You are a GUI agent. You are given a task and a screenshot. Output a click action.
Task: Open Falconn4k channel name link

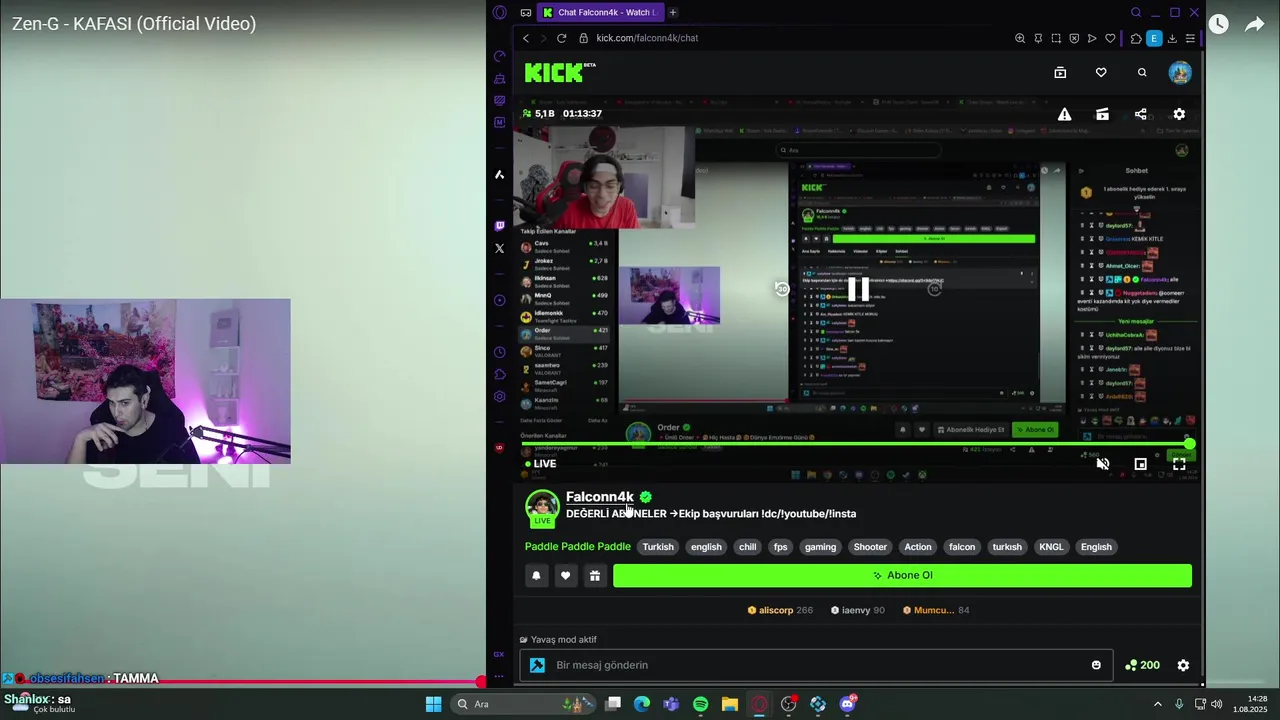600,497
